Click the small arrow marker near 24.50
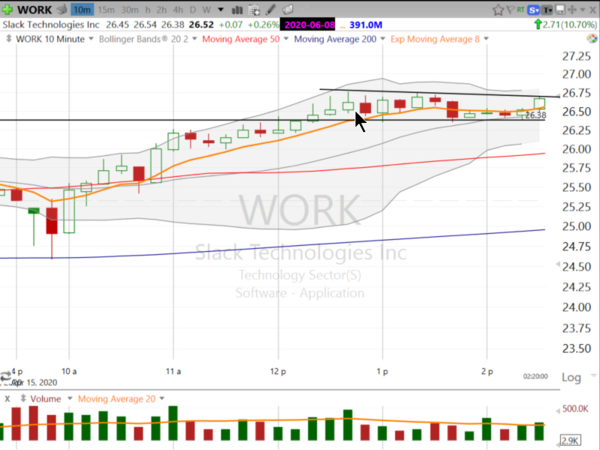Screen dimensions: 600x450 (558, 264)
